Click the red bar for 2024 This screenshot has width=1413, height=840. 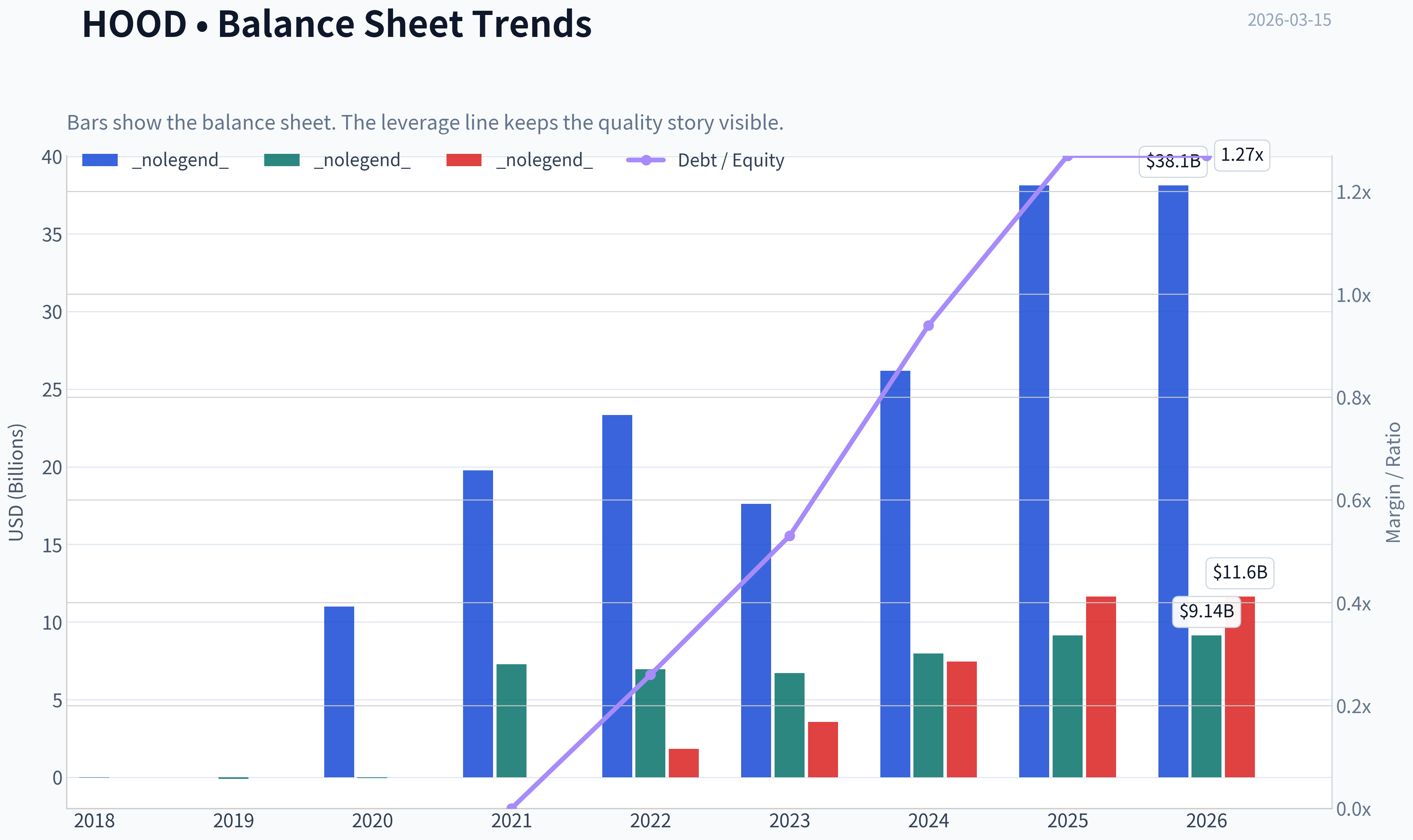tap(962, 720)
